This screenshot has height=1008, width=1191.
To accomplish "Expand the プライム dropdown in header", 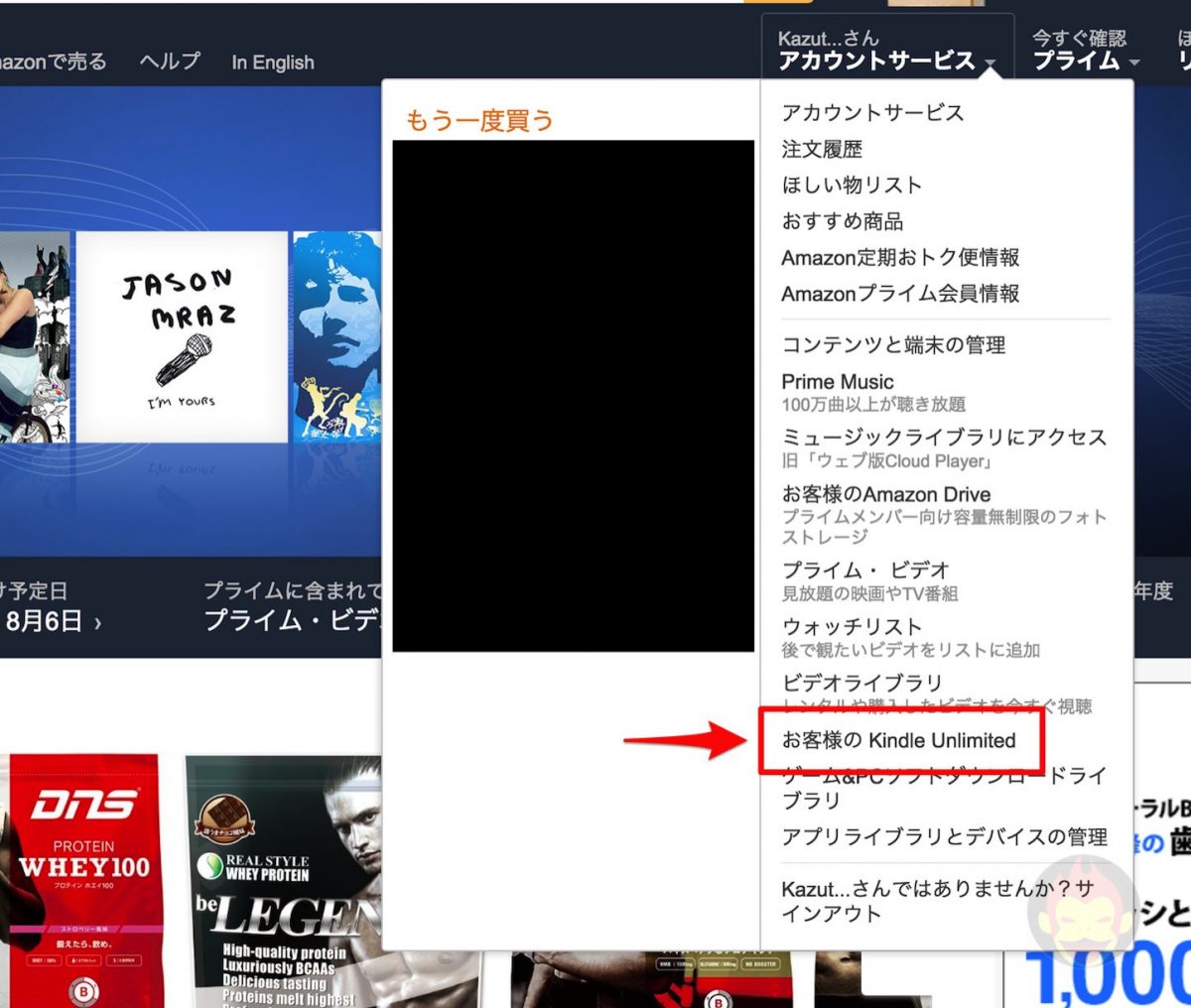I will [x=1134, y=63].
